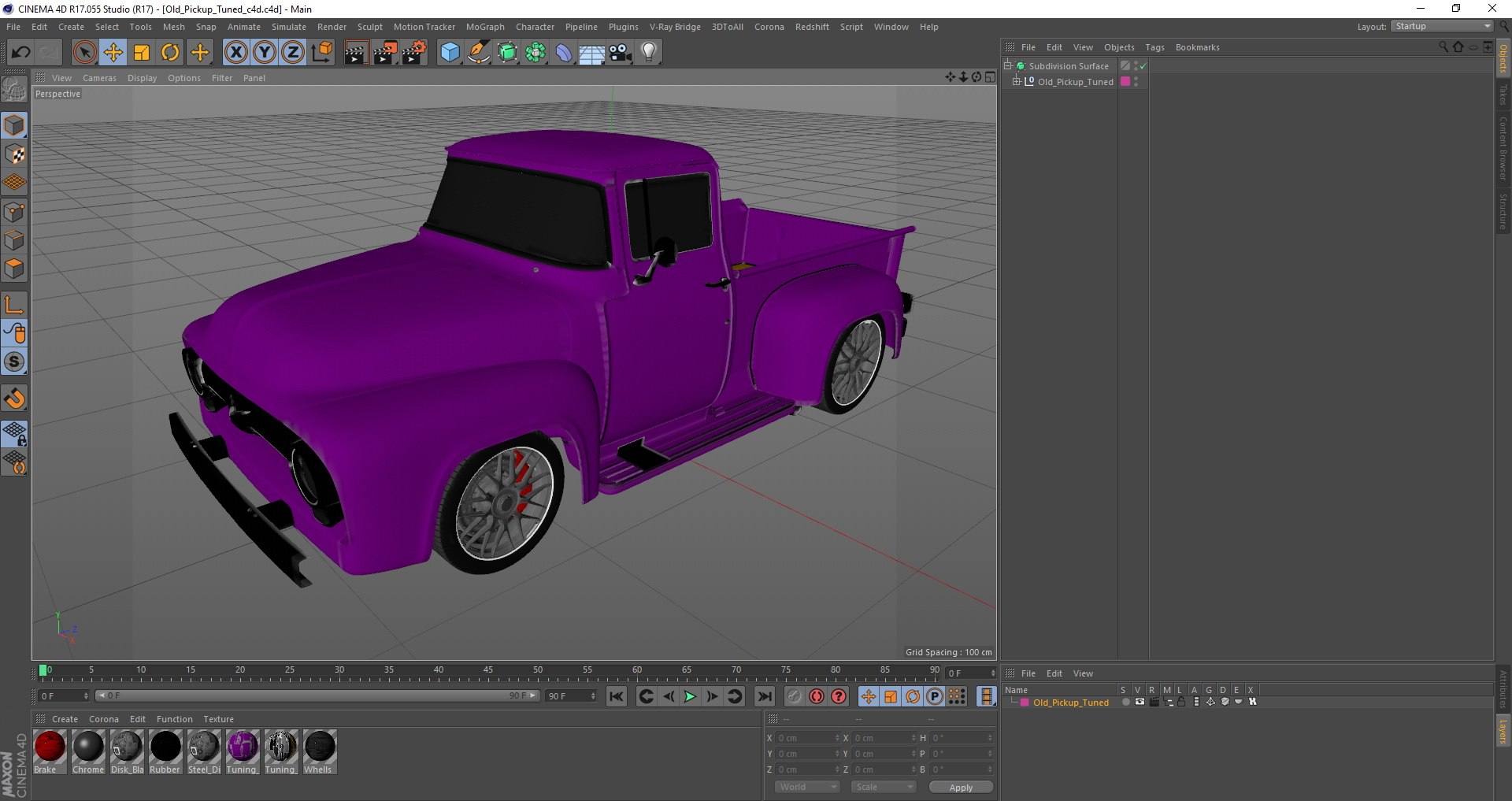Select the Scale tool
The image size is (1512, 801).
coord(142,53)
